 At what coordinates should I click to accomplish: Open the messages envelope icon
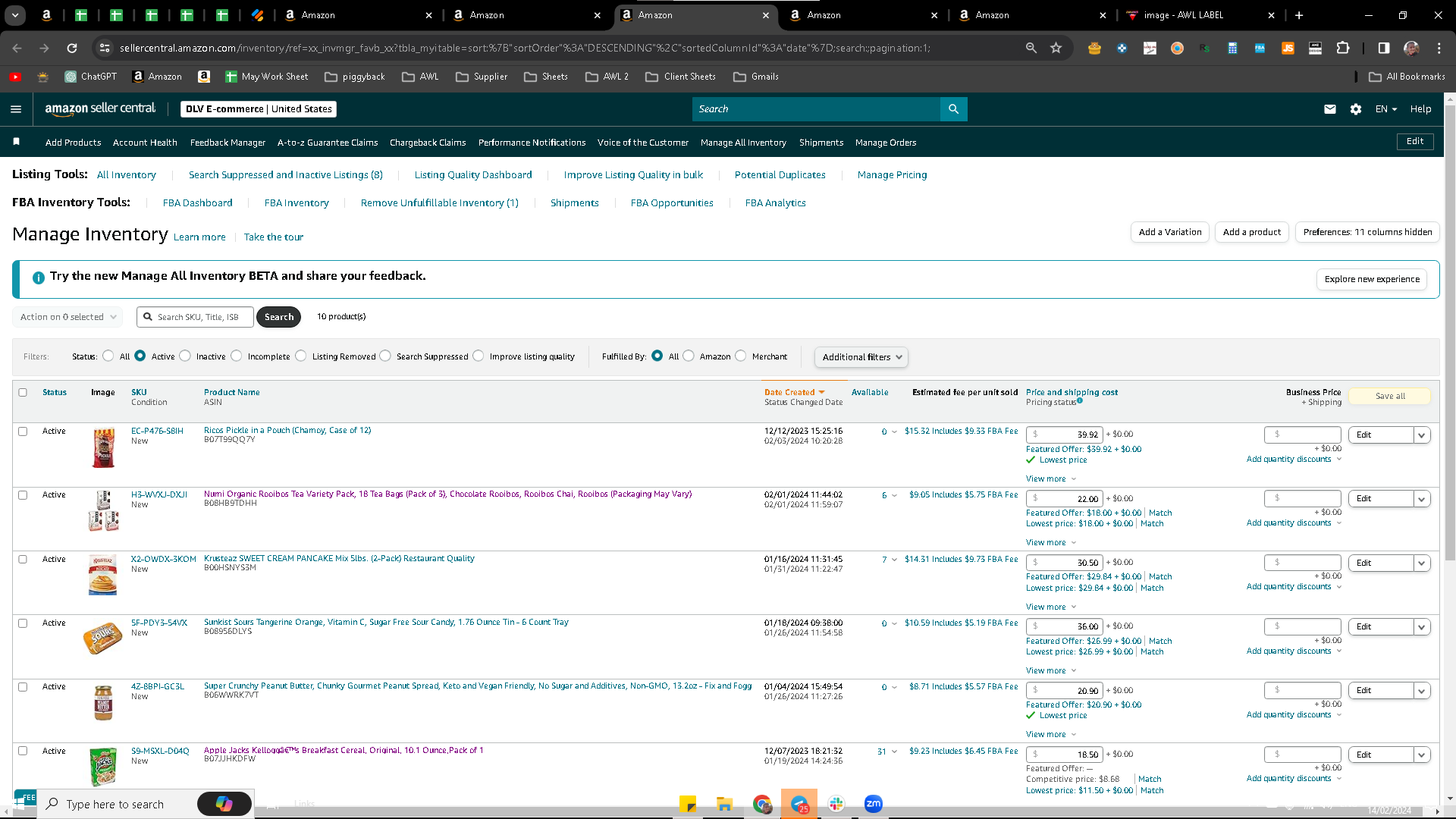(1330, 109)
